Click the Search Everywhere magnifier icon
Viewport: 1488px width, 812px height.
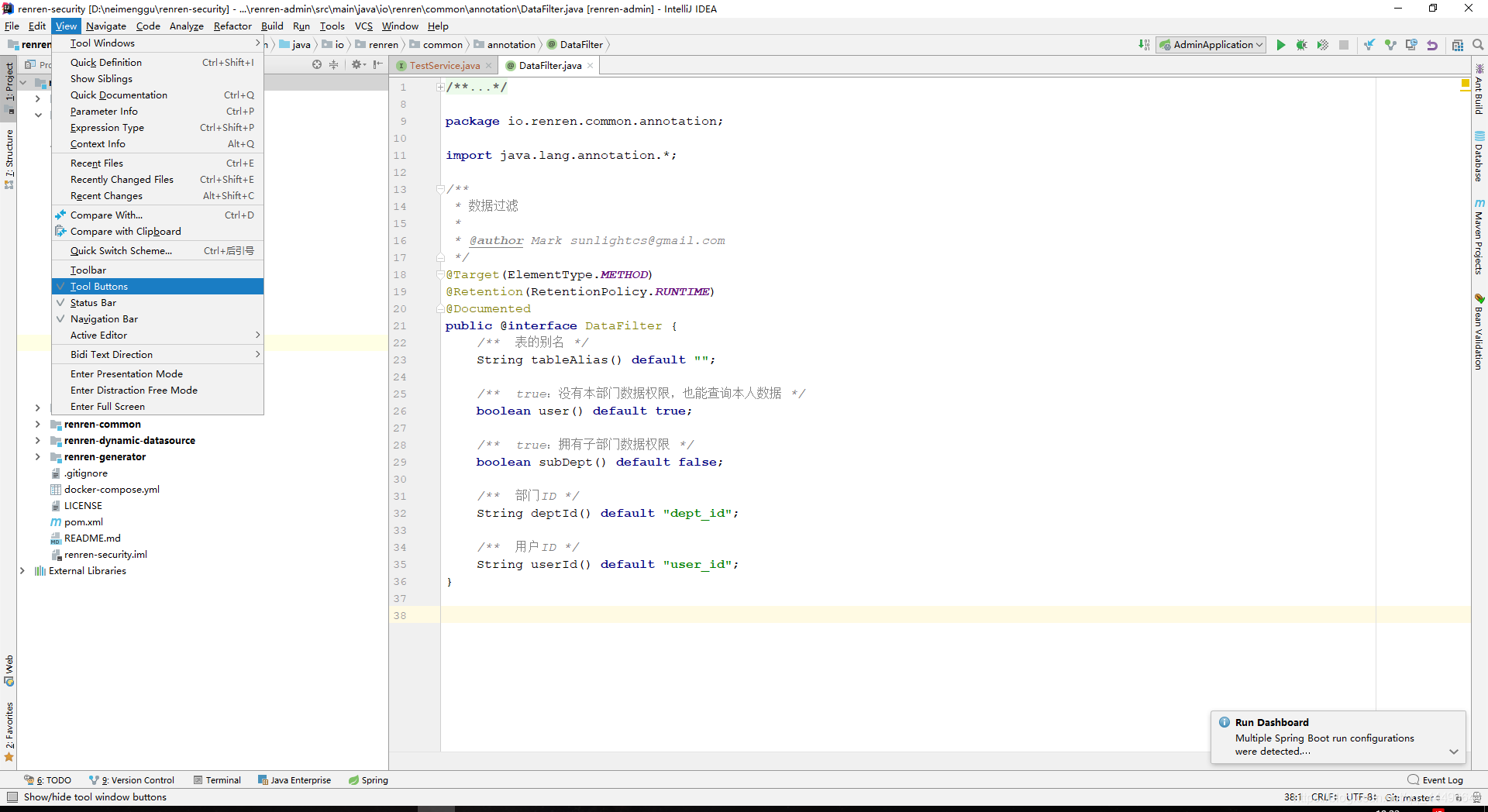pyautogui.click(x=1478, y=45)
